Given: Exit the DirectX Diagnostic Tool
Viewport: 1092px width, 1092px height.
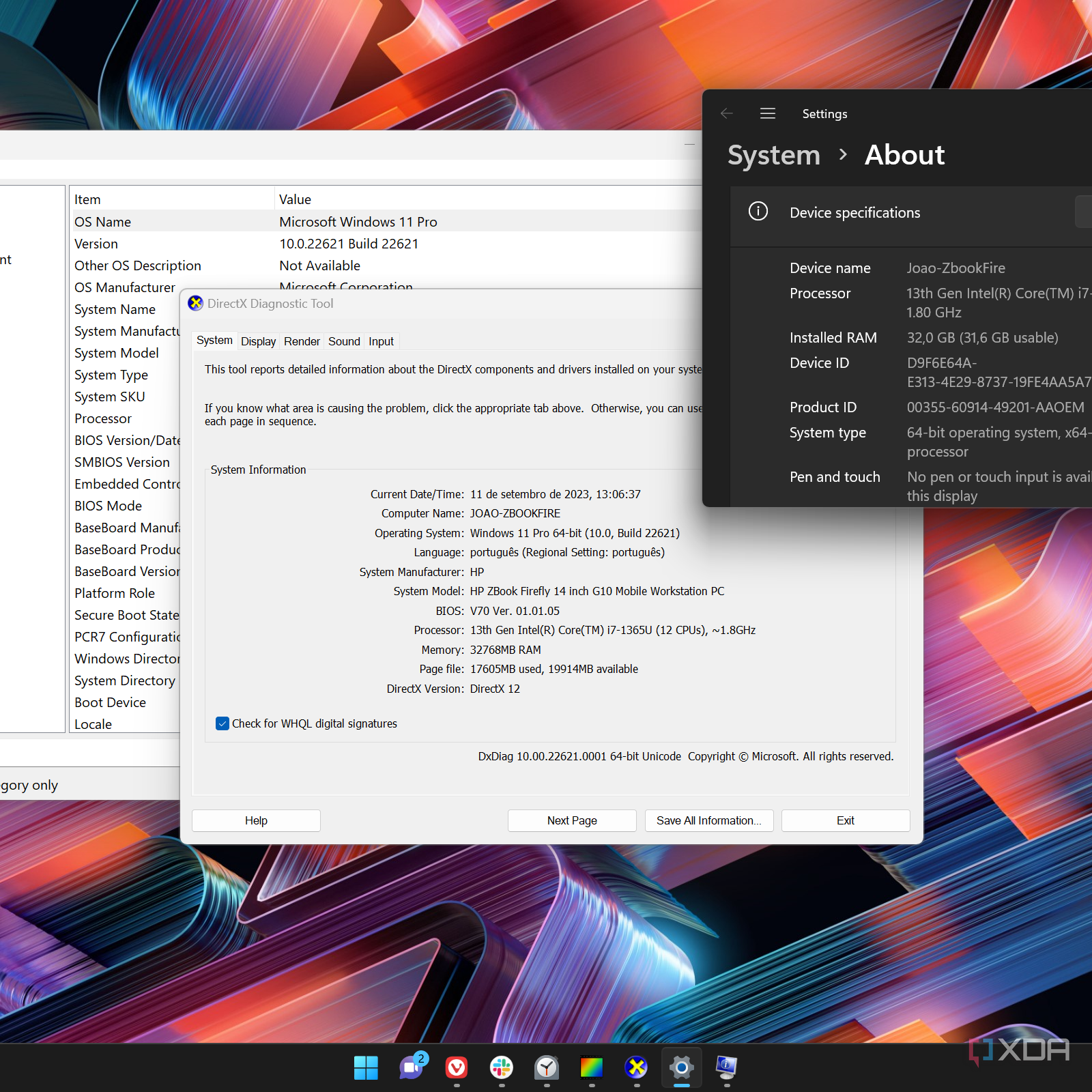Looking at the screenshot, I should click(x=845, y=820).
